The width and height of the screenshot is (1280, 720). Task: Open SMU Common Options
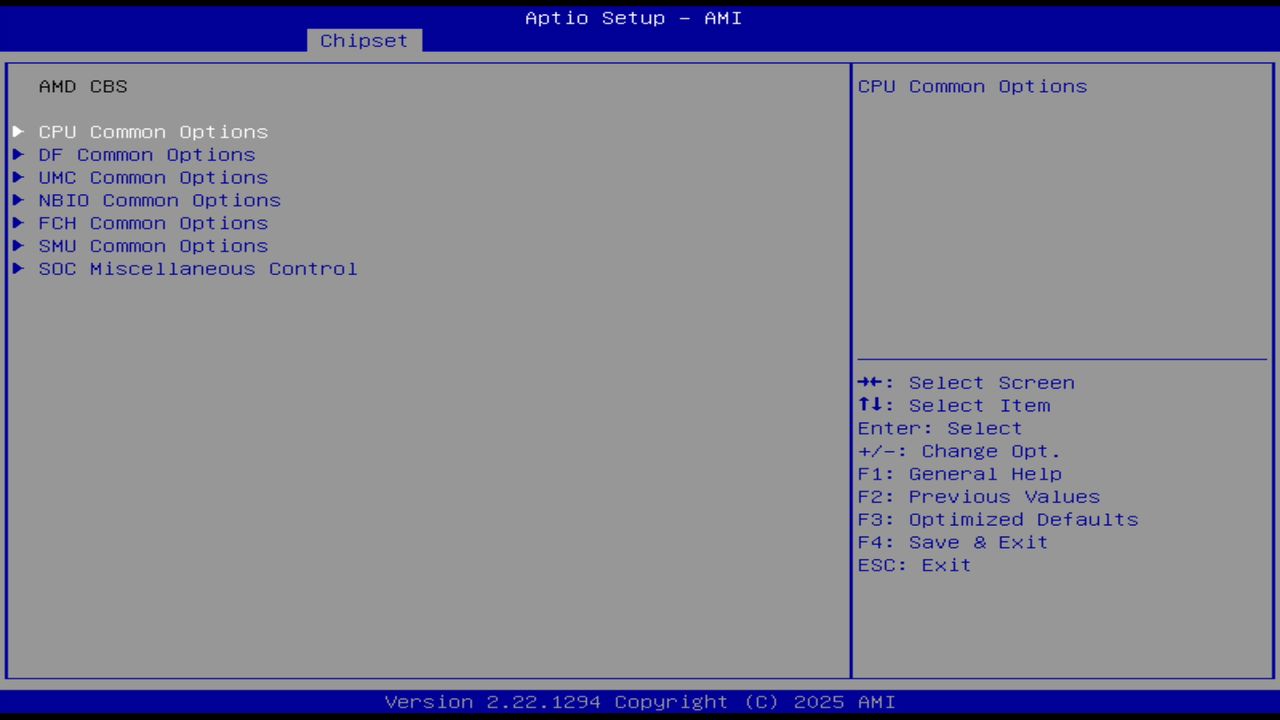pos(153,246)
